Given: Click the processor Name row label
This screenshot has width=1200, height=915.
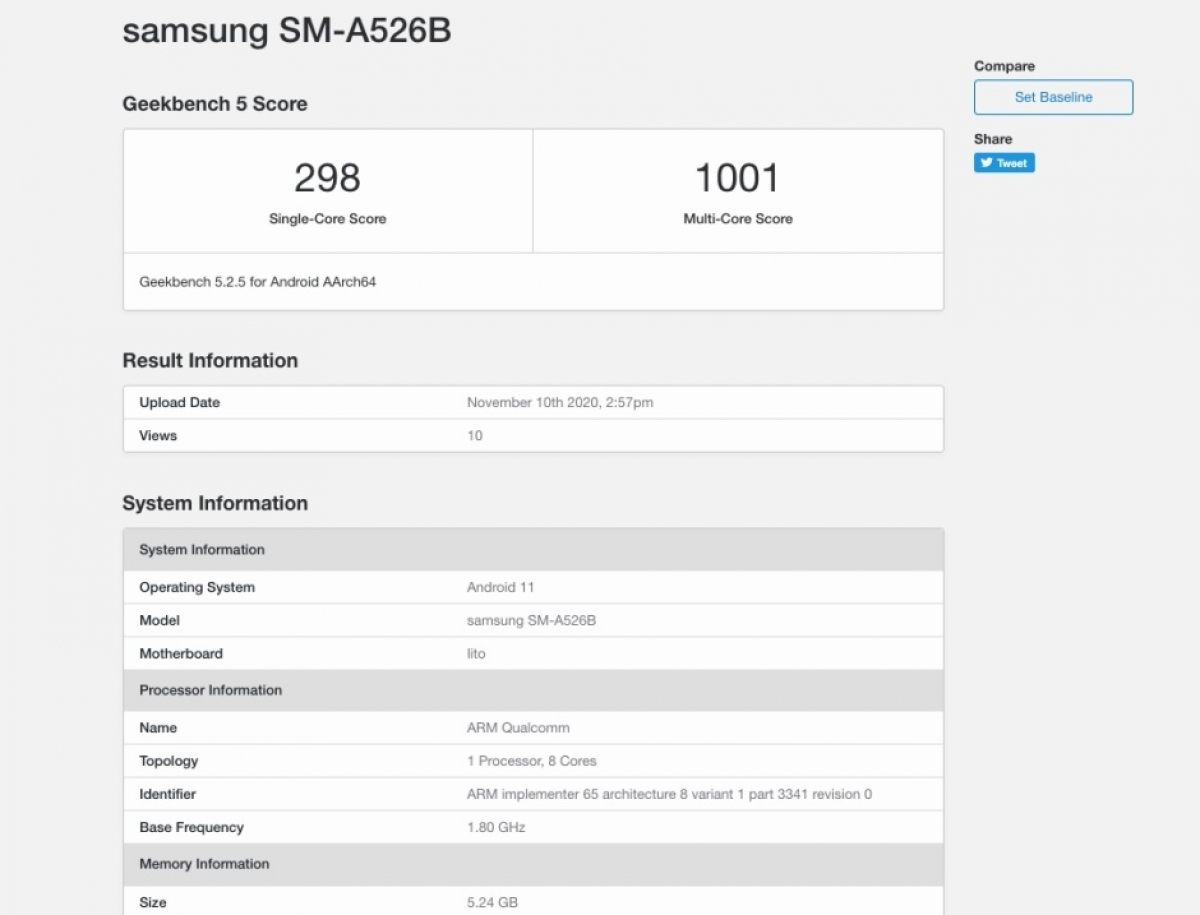Looking at the screenshot, I should pyautogui.click(x=158, y=728).
